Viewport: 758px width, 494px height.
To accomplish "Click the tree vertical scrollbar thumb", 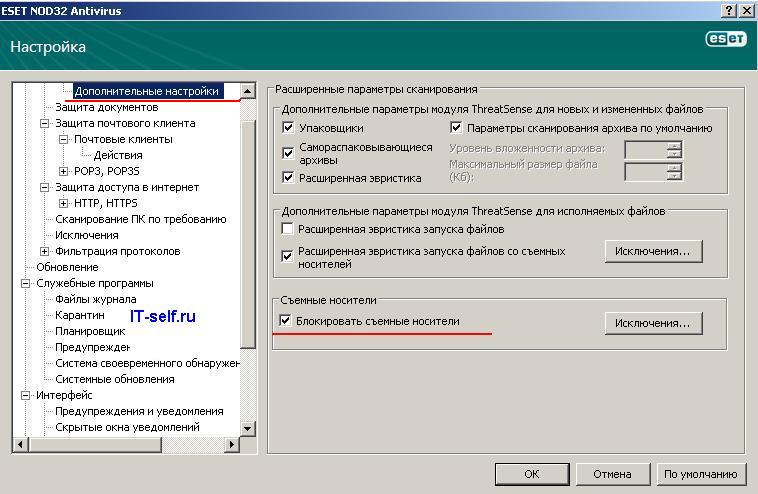I will 248,234.
